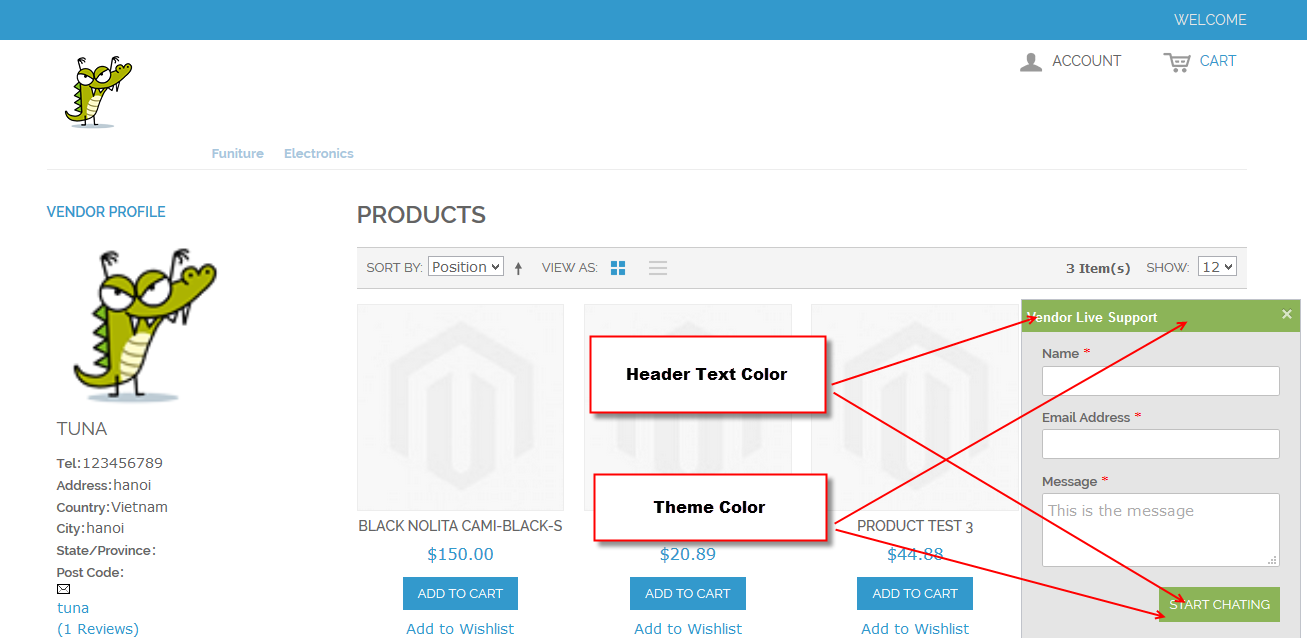Open the Black Nolita Cami product image
This screenshot has height=638, width=1307.
pyautogui.click(x=460, y=407)
